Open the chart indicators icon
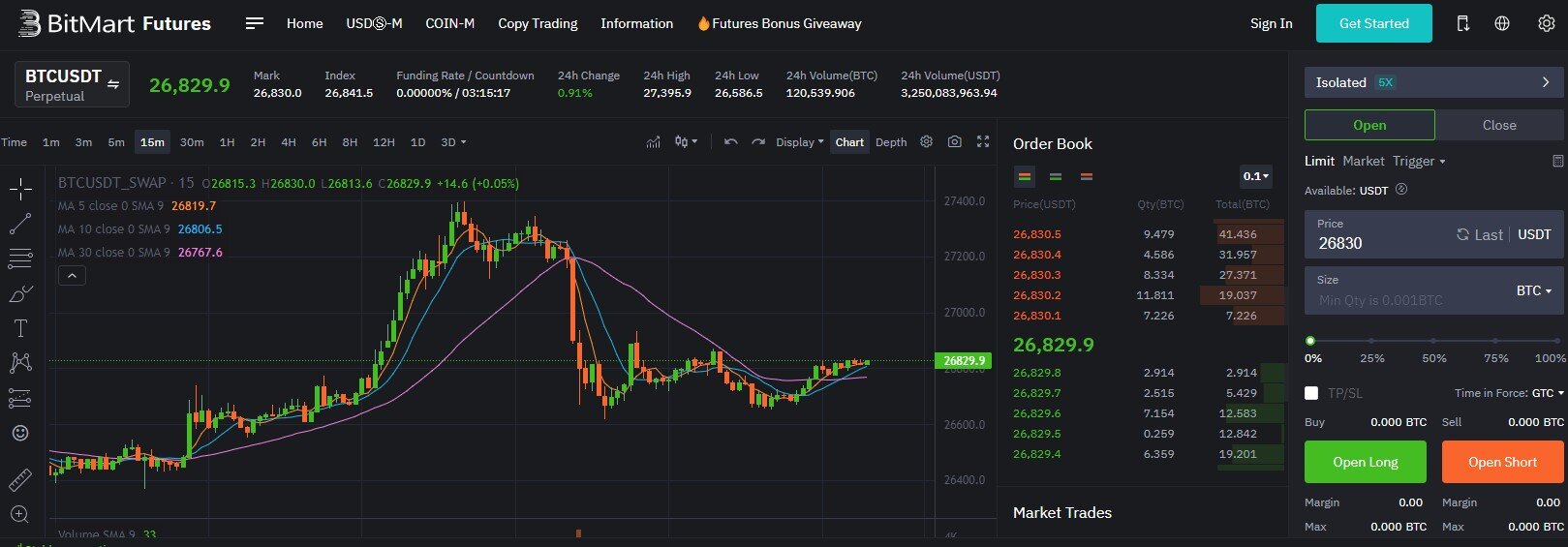The height and width of the screenshot is (547, 1568). pos(654,142)
